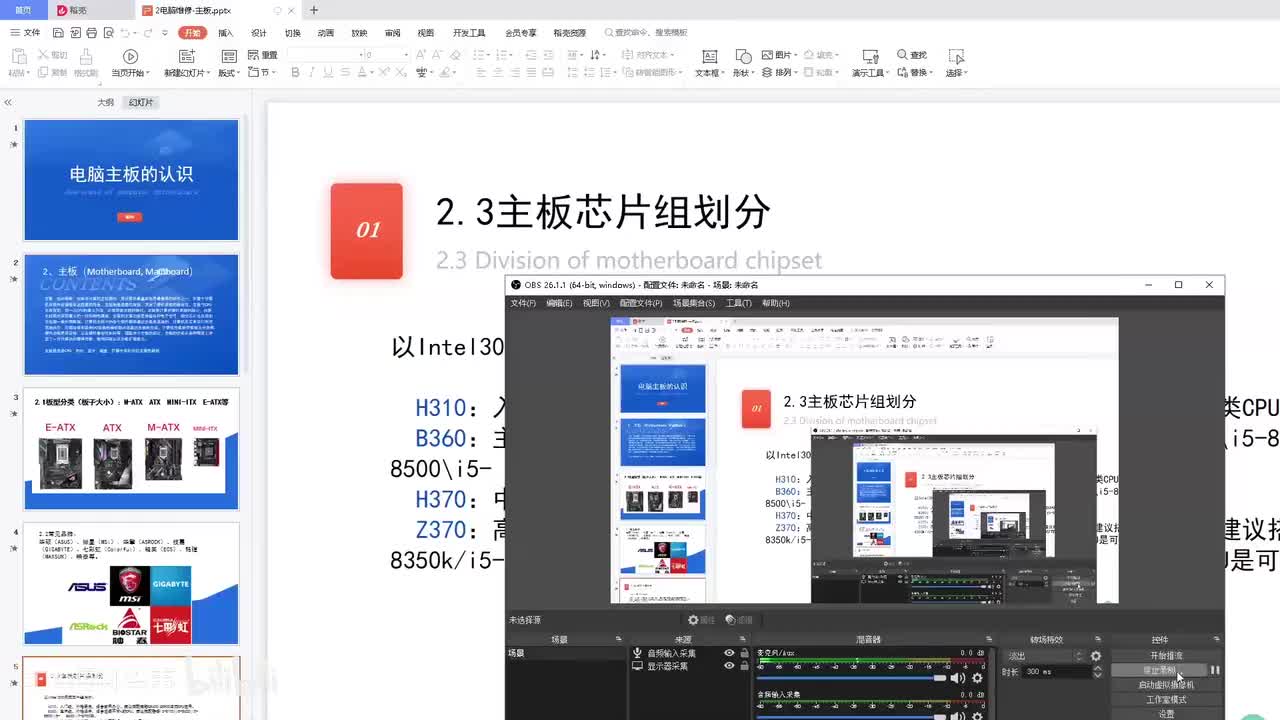This screenshot has width=1280, height=720.
Task: Select slide 4 thumbnail with brand logos
Action: 131,583
